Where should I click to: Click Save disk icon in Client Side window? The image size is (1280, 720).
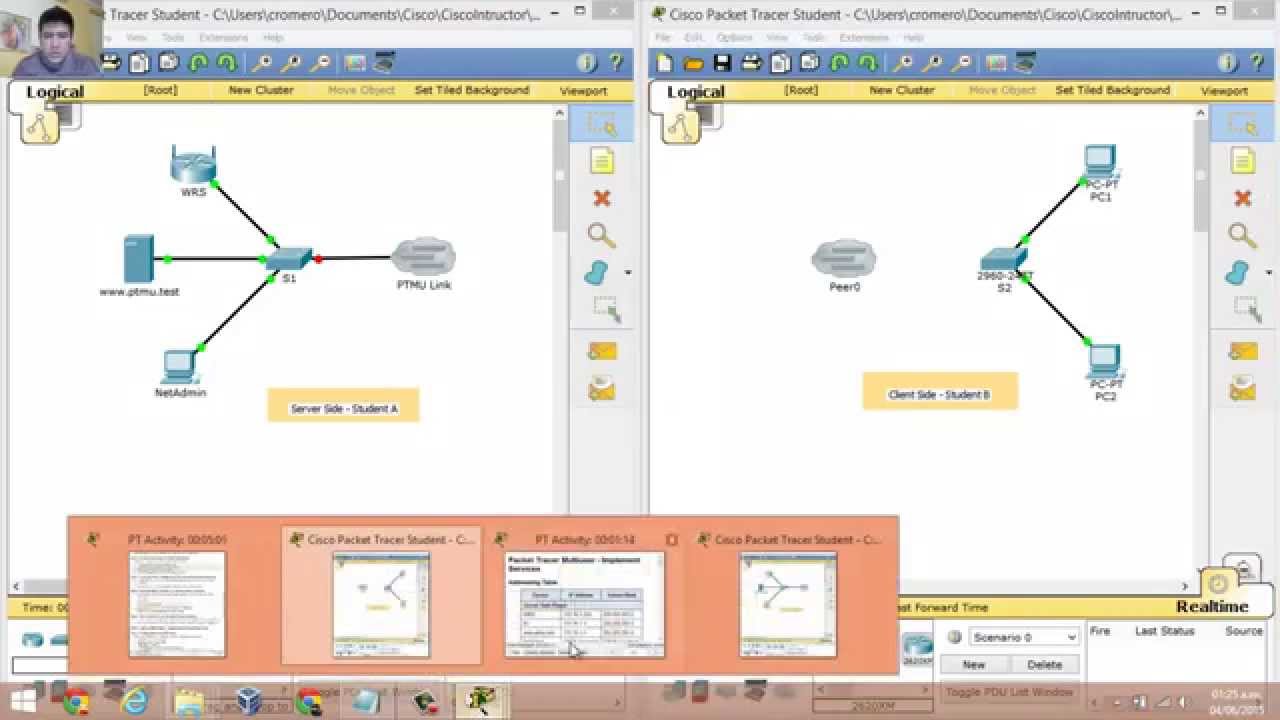coord(722,63)
